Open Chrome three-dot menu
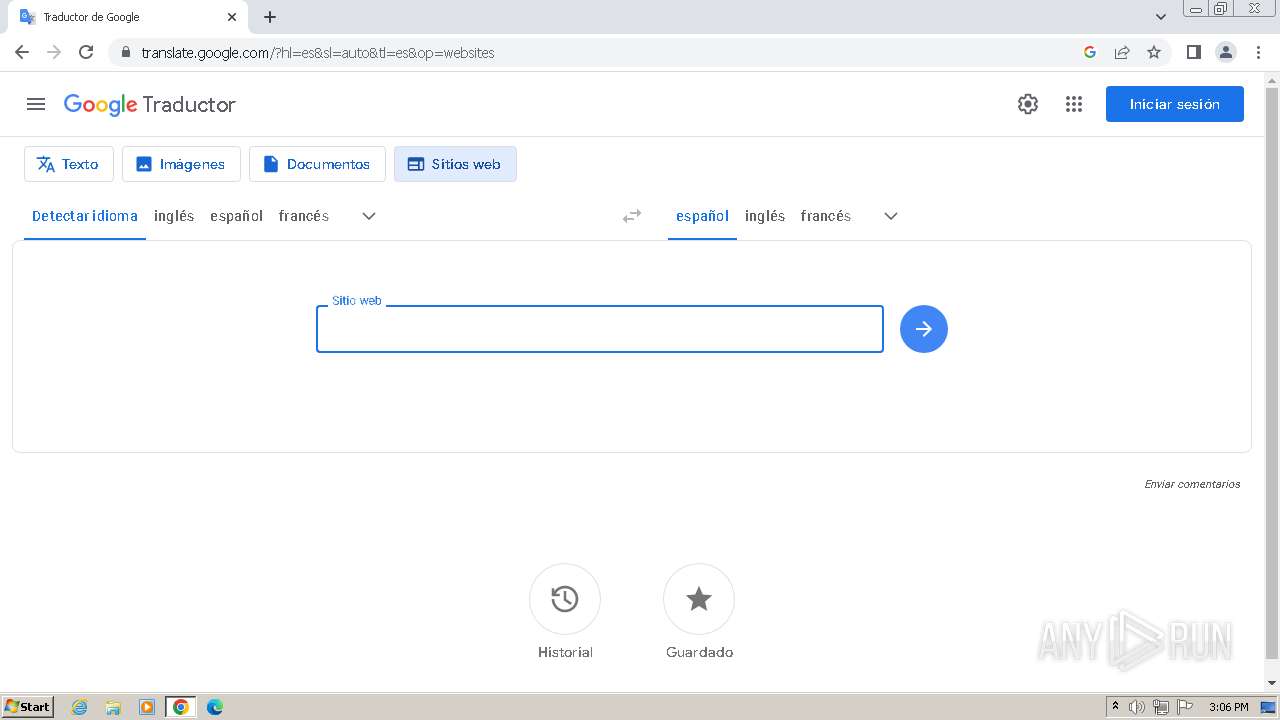Viewport: 1280px width, 720px height. click(x=1259, y=52)
